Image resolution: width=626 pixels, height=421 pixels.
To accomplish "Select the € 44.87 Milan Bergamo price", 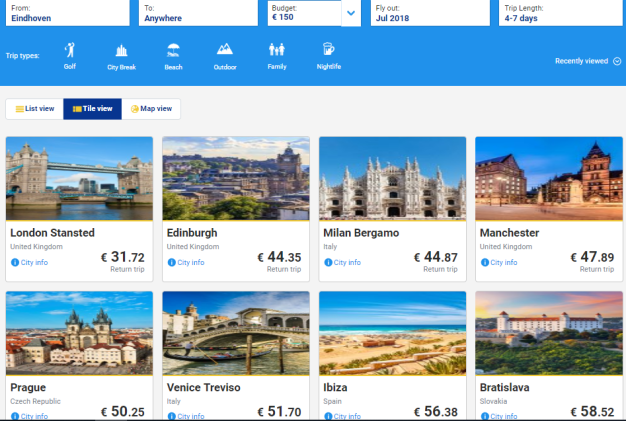I will (x=436, y=257).
